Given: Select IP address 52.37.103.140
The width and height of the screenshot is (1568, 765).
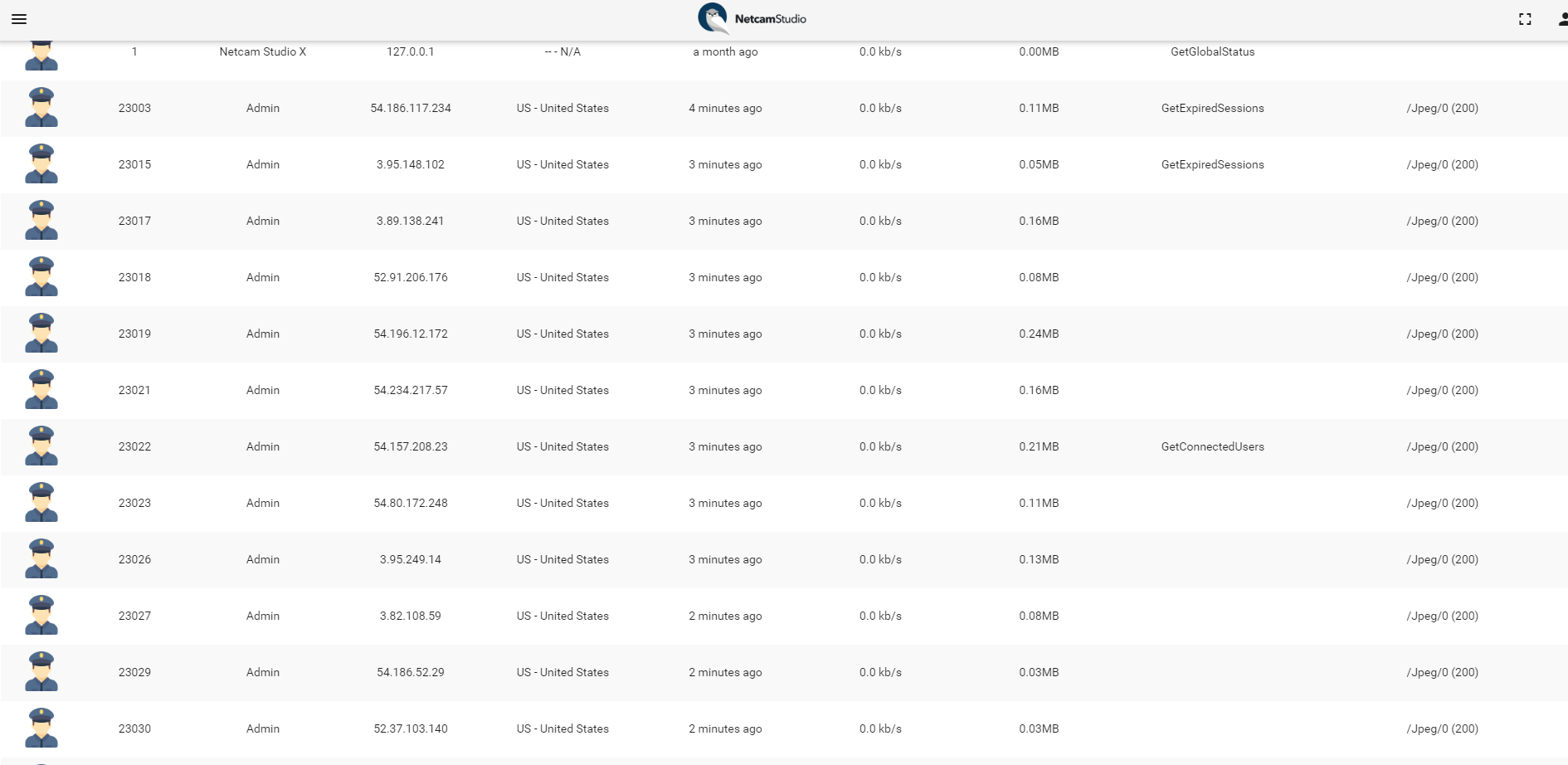Looking at the screenshot, I should pyautogui.click(x=411, y=728).
